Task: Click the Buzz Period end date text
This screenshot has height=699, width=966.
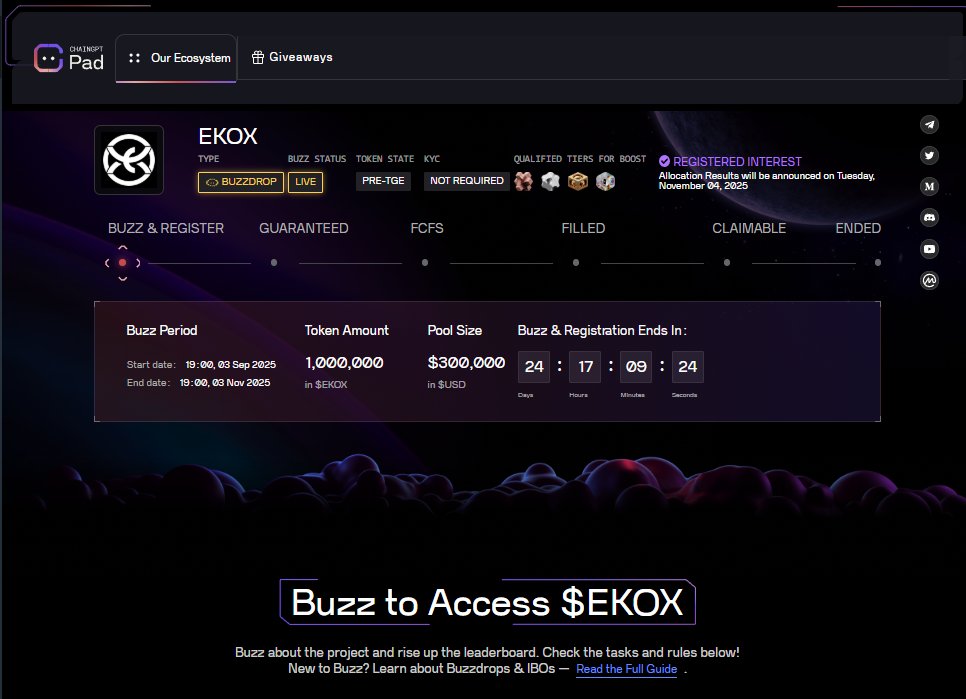Action: 198,382
